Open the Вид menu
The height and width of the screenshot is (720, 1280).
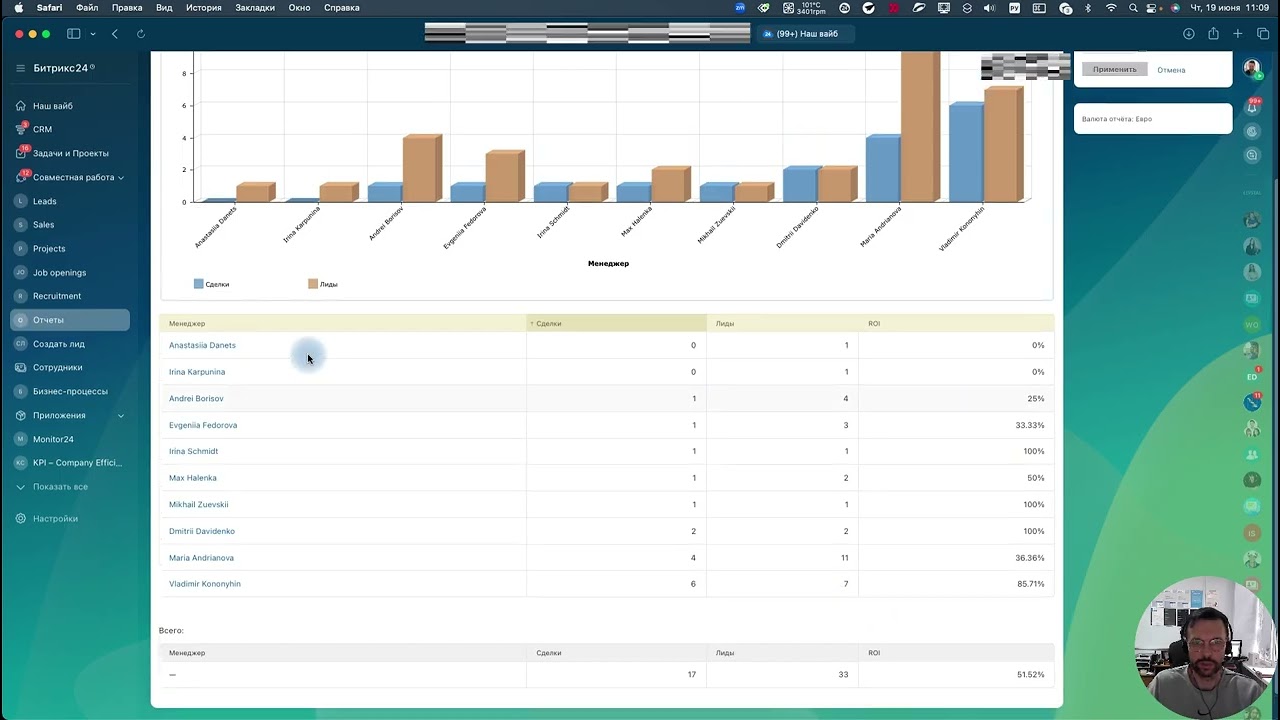pos(164,8)
